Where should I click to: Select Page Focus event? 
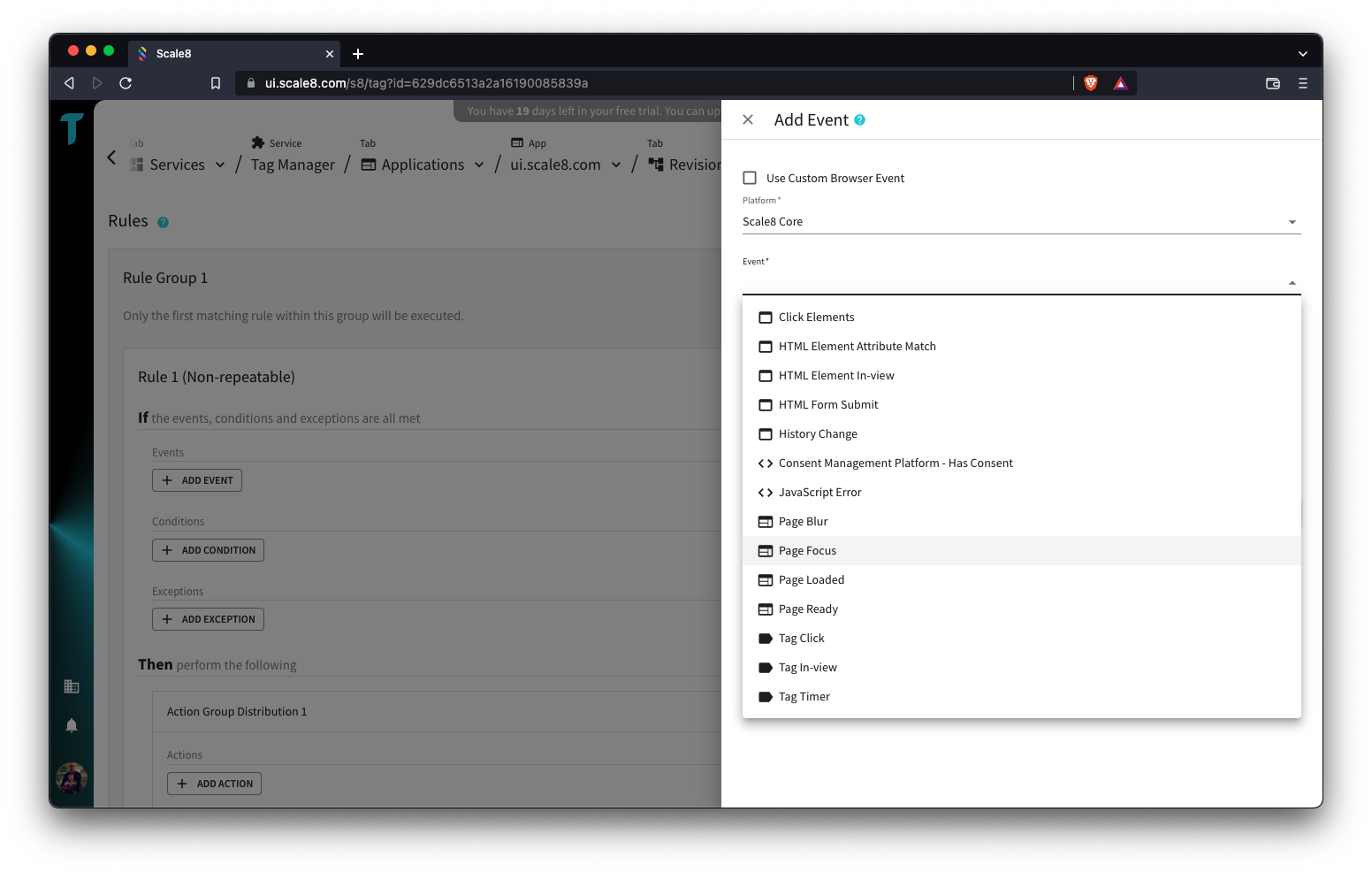(1021, 551)
